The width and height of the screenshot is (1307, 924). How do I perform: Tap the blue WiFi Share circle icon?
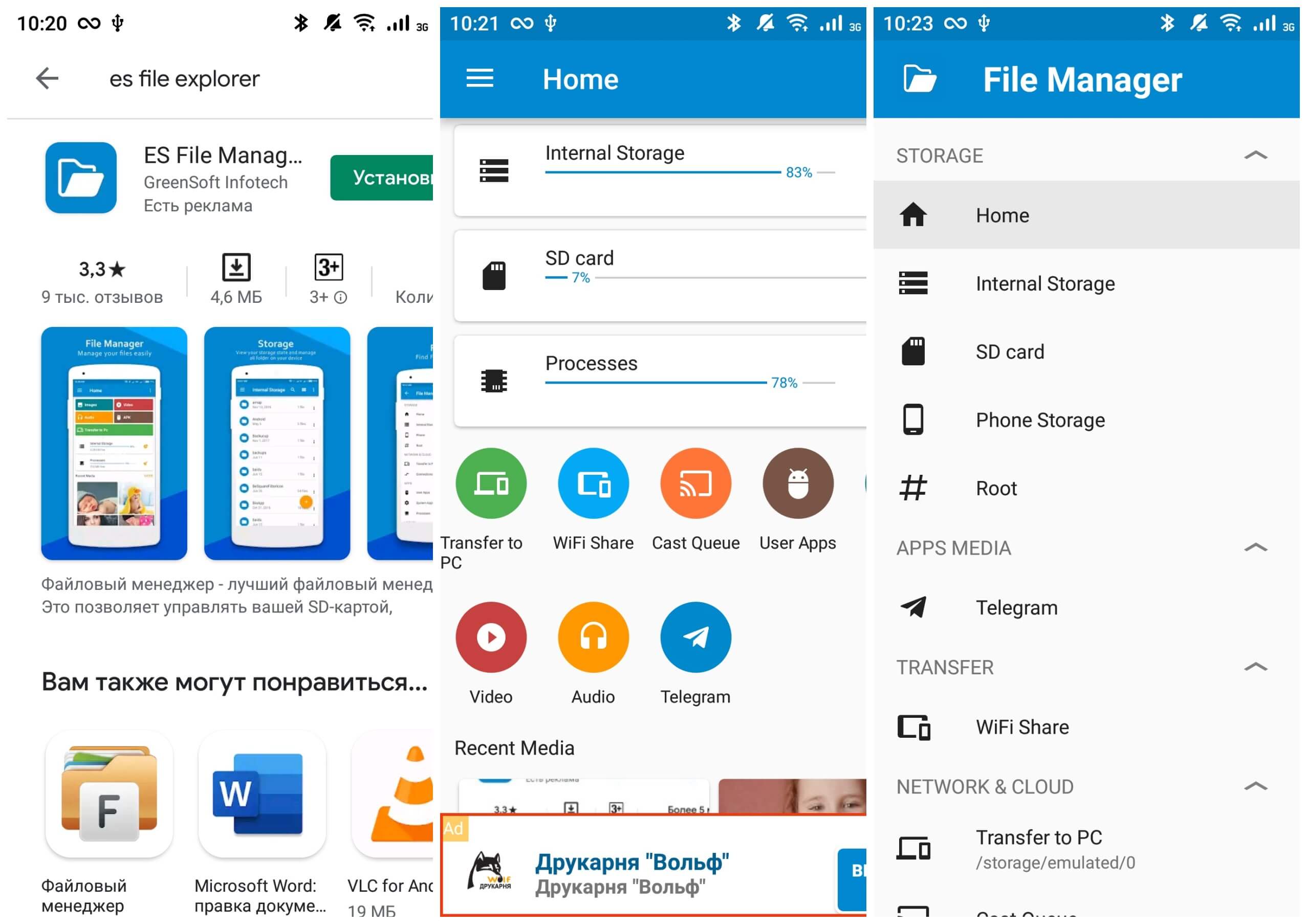coord(593,483)
